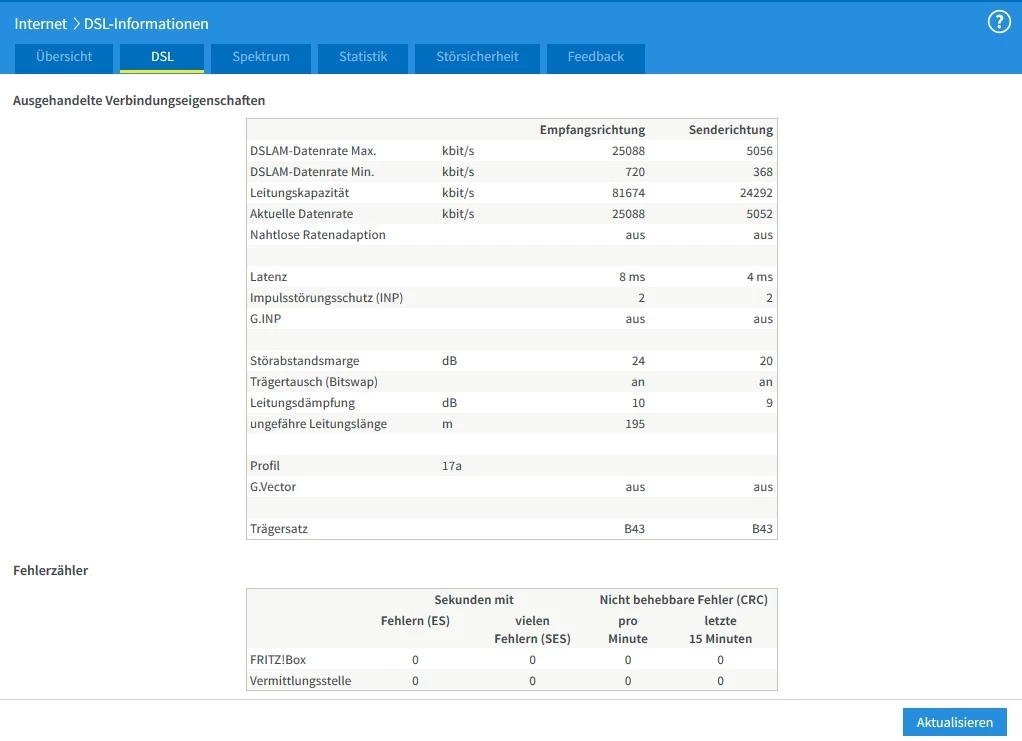Click the Internet breadcrumb link
1022x741 pixels.
coord(40,24)
